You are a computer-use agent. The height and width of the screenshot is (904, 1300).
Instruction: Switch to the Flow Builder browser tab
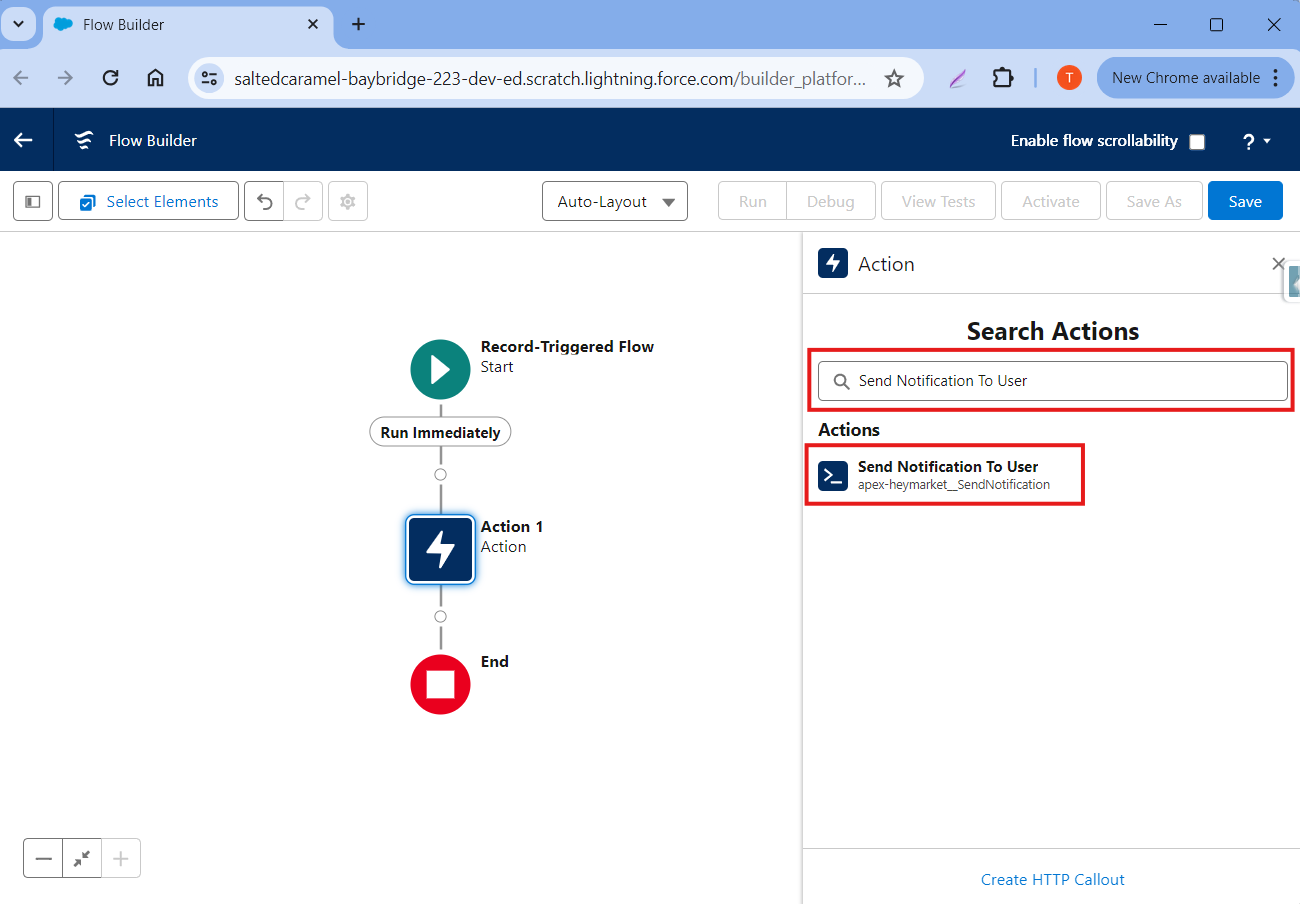187,24
